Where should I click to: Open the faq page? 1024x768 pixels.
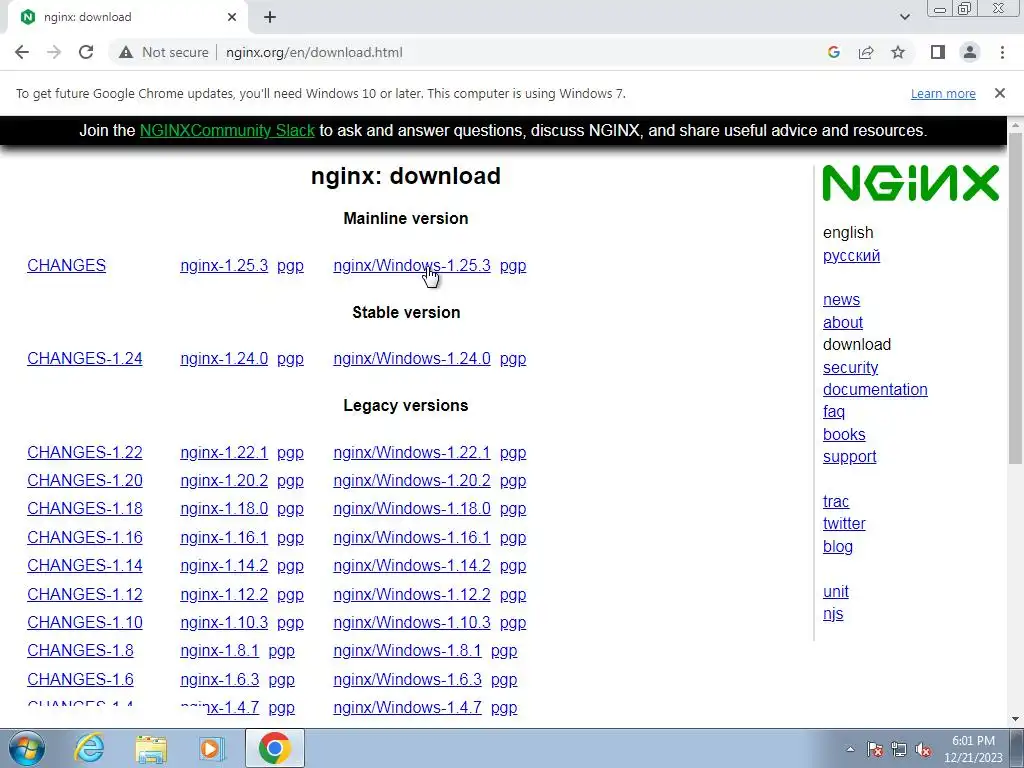pyautogui.click(x=834, y=412)
